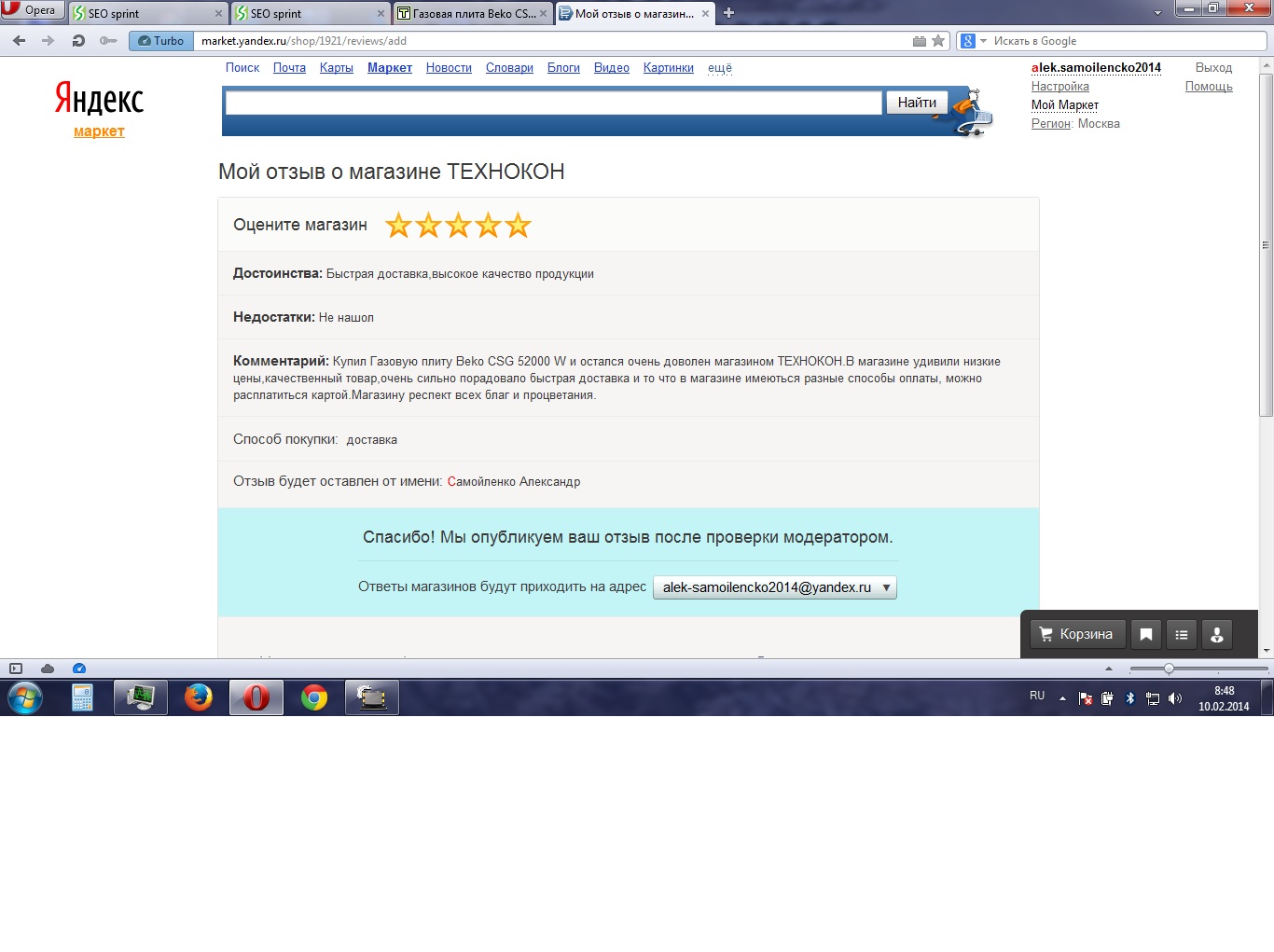Screen dimensions: 1274x952
Task: Click the Bluetooth tray icon
Action: [1130, 698]
